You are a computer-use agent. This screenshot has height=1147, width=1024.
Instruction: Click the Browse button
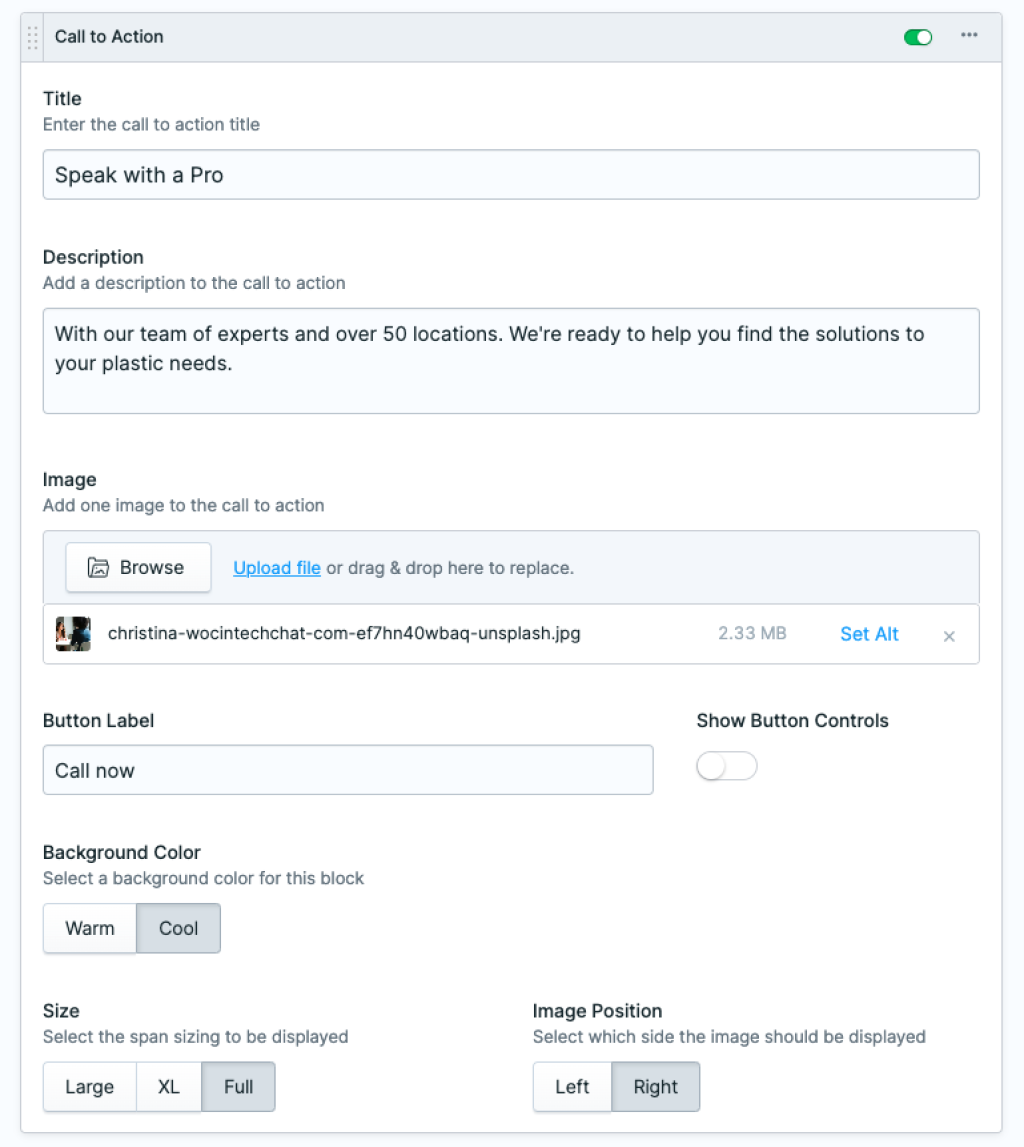[x=138, y=567]
